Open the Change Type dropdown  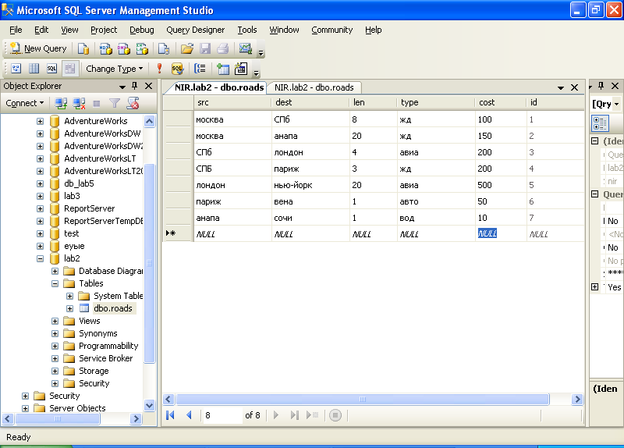click(114, 68)
